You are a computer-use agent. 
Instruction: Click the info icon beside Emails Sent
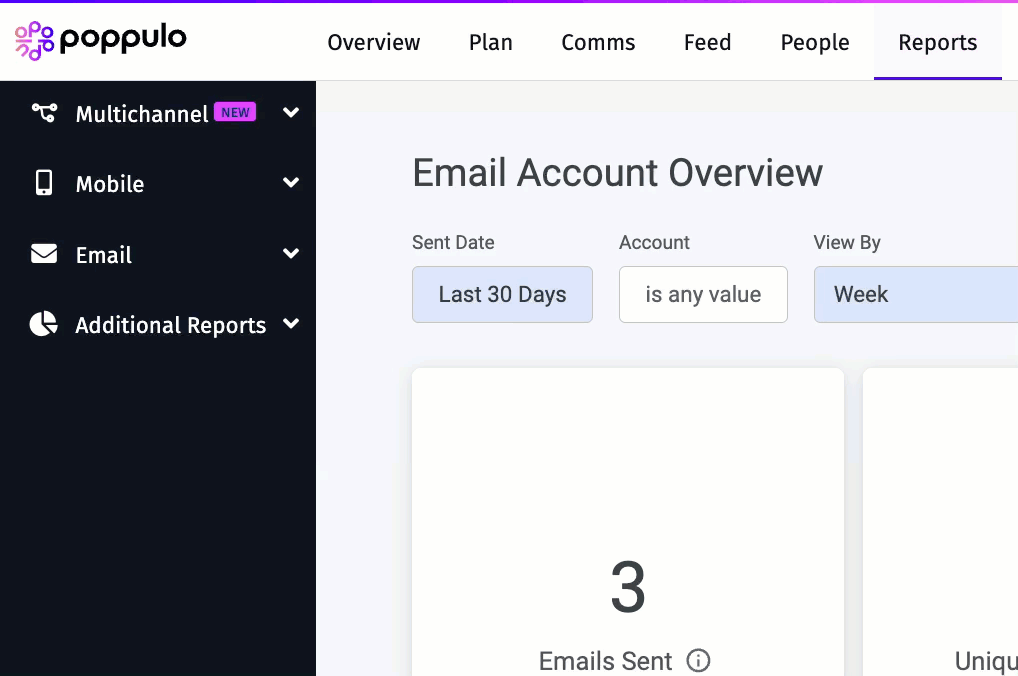point(698,660)
